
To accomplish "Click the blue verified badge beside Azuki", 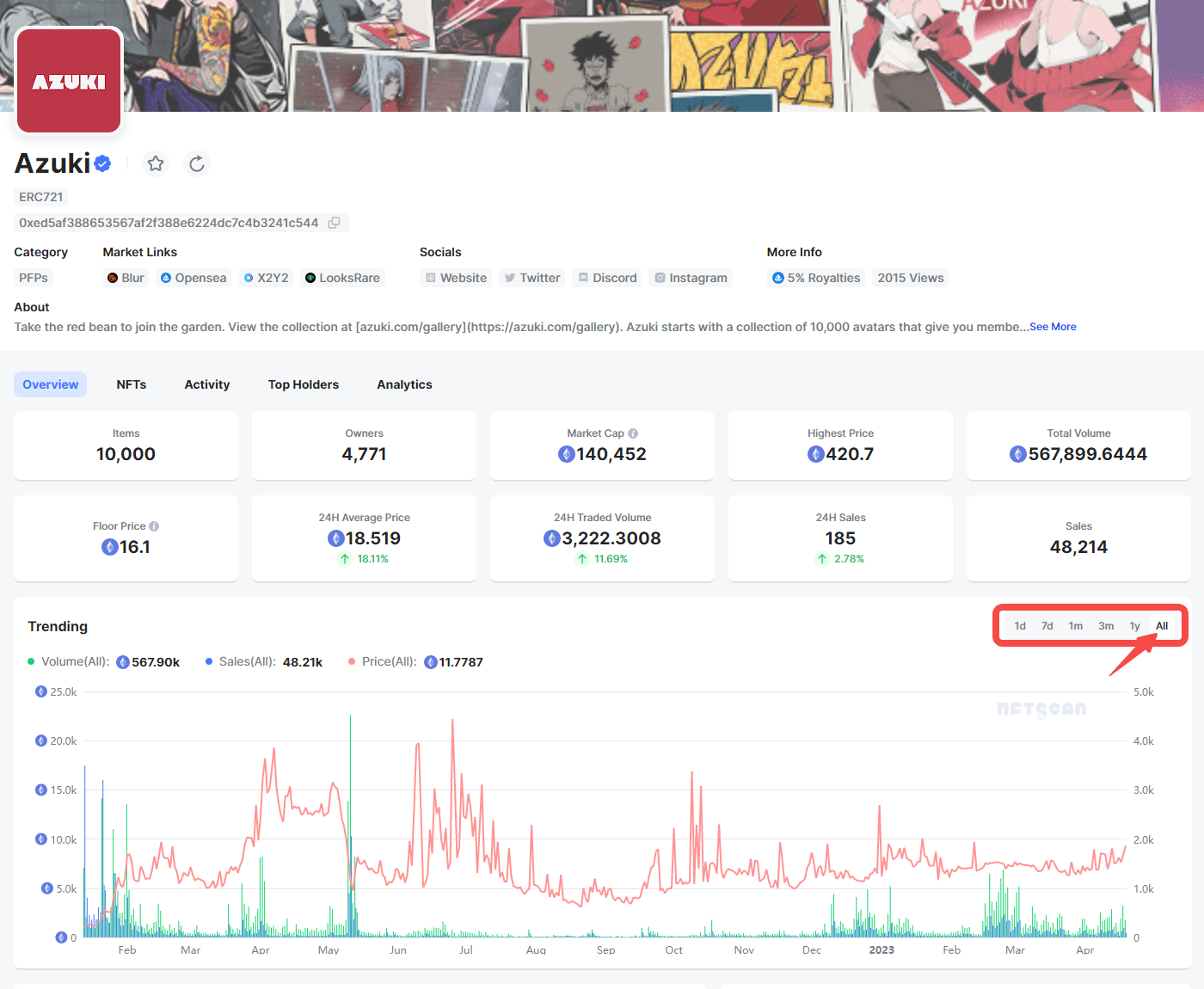I will click(102, 163).
